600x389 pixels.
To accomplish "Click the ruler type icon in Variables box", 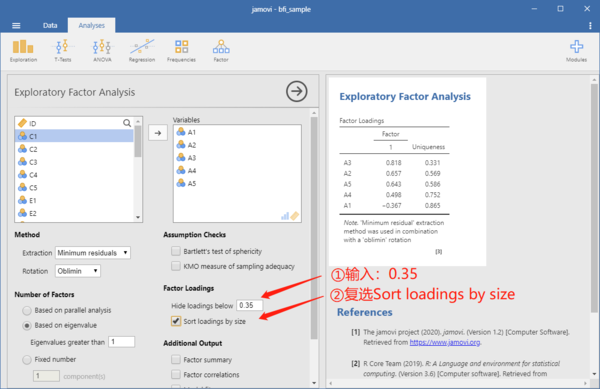I will pos(295,216).
